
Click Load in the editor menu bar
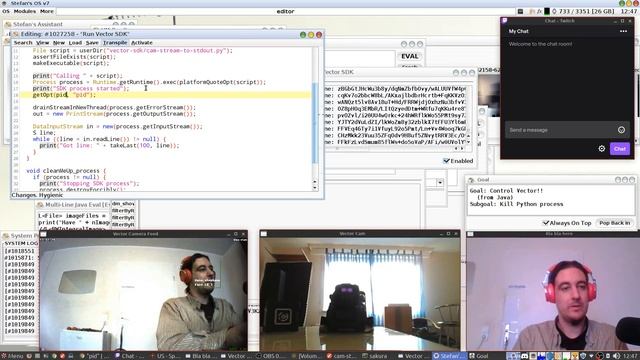tap(75, 42)
